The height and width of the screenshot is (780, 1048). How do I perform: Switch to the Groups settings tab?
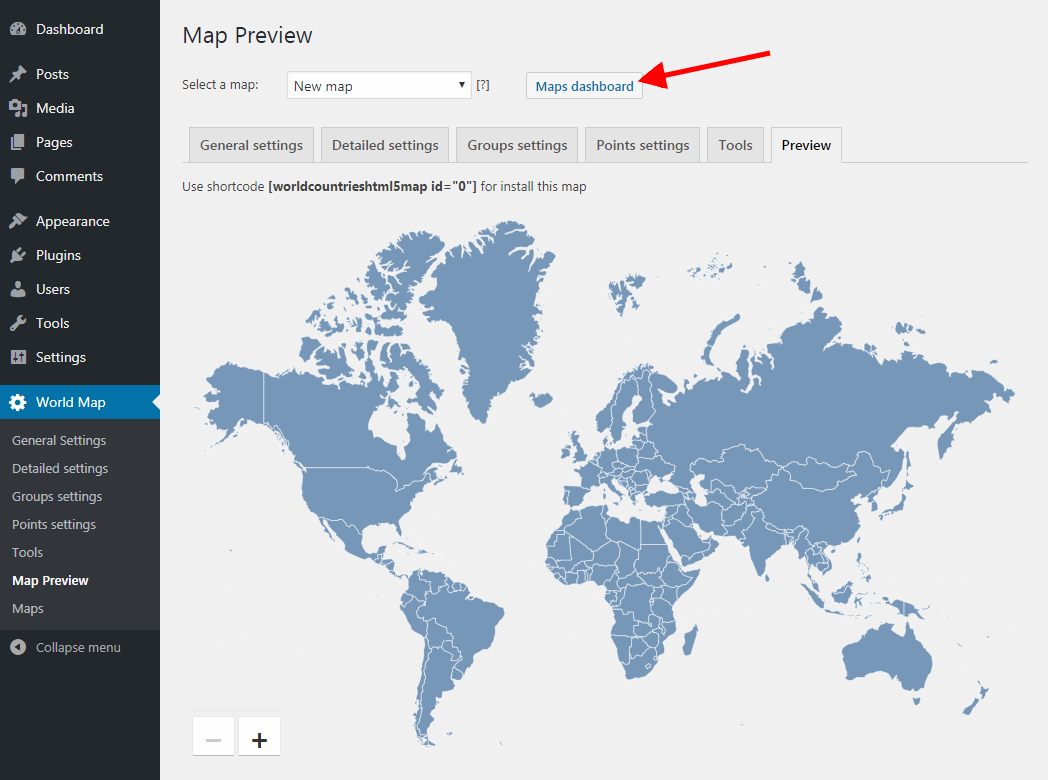pyautogui.click(x=516, y=144)
